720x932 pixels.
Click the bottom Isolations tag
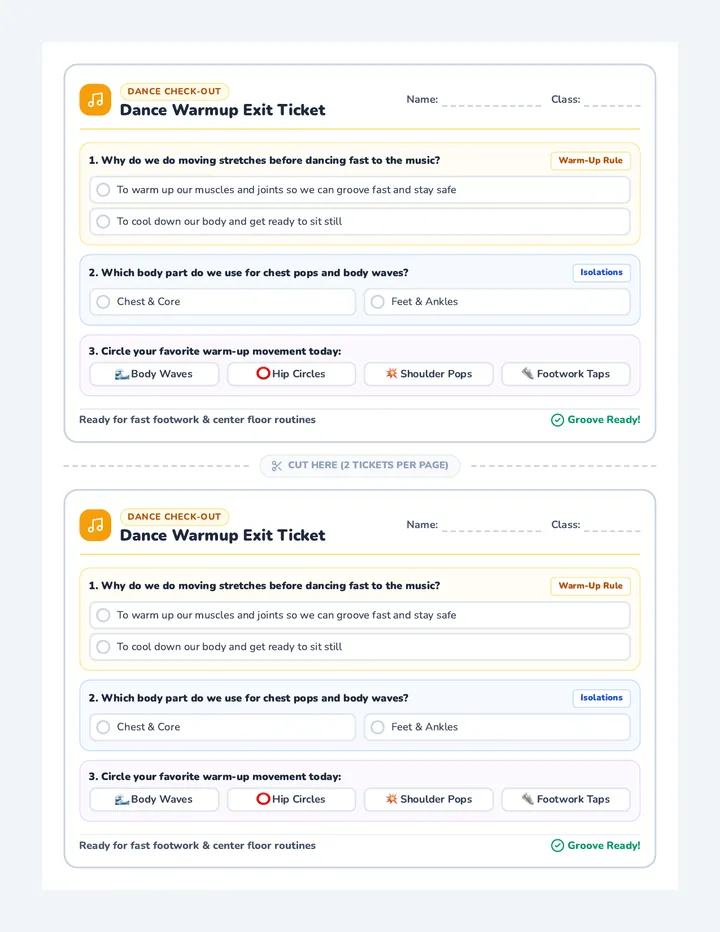(x=601, y=698)
